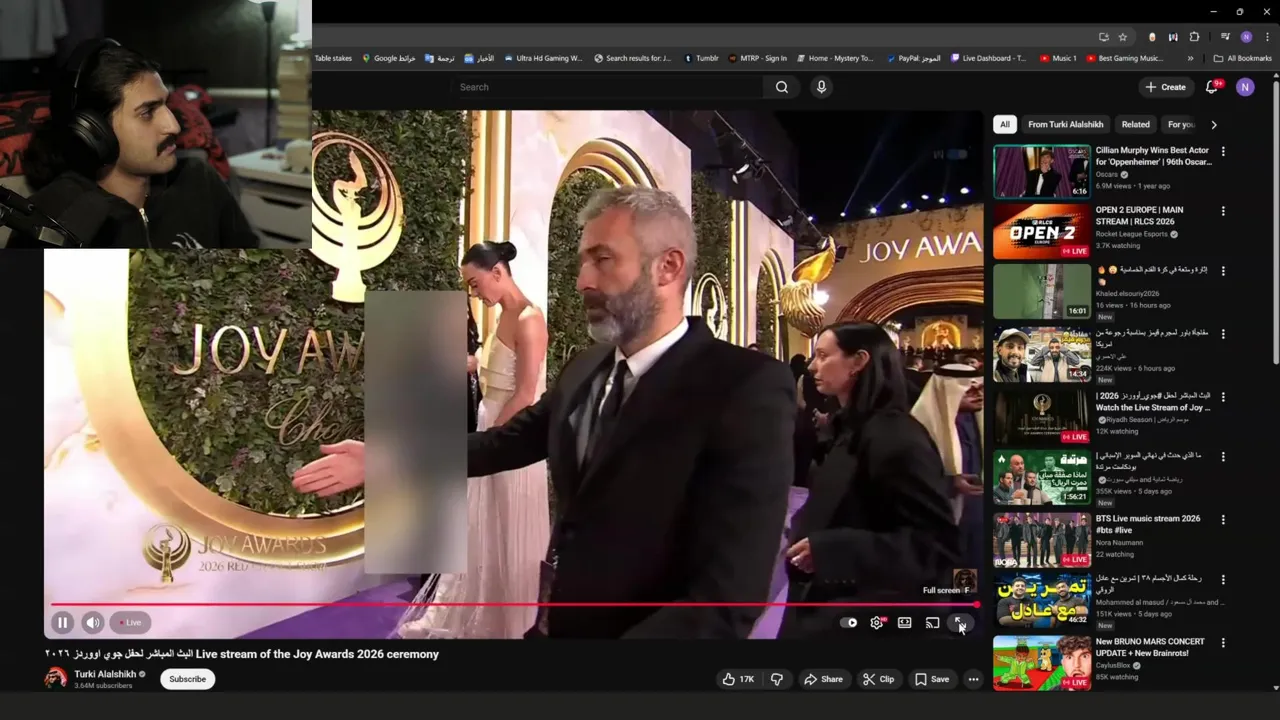Image resolution: width=1280 pixels, height=720 pixels.
Task: Open Tumblr bookmark
Action: (701, 58)
